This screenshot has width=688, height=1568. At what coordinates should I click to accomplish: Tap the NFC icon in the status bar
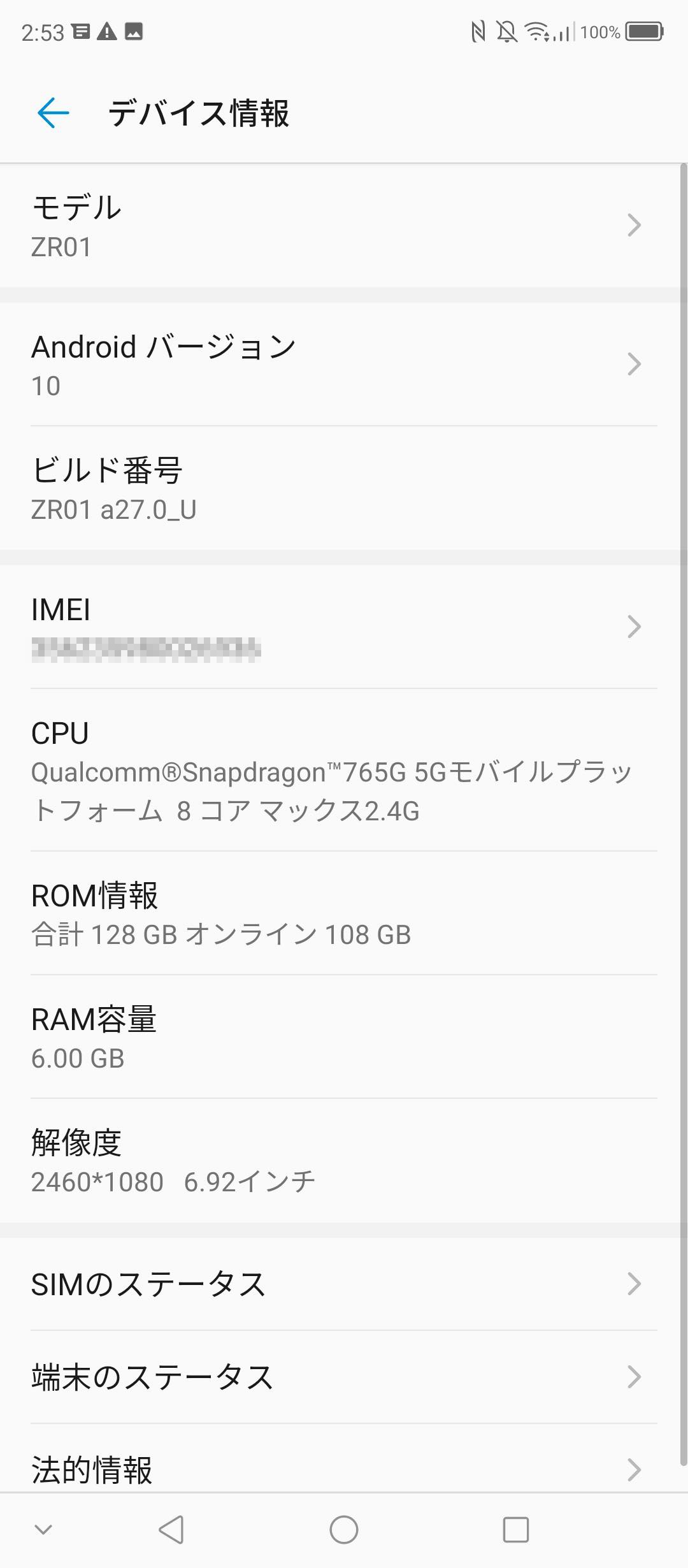(x=478, y=31)
